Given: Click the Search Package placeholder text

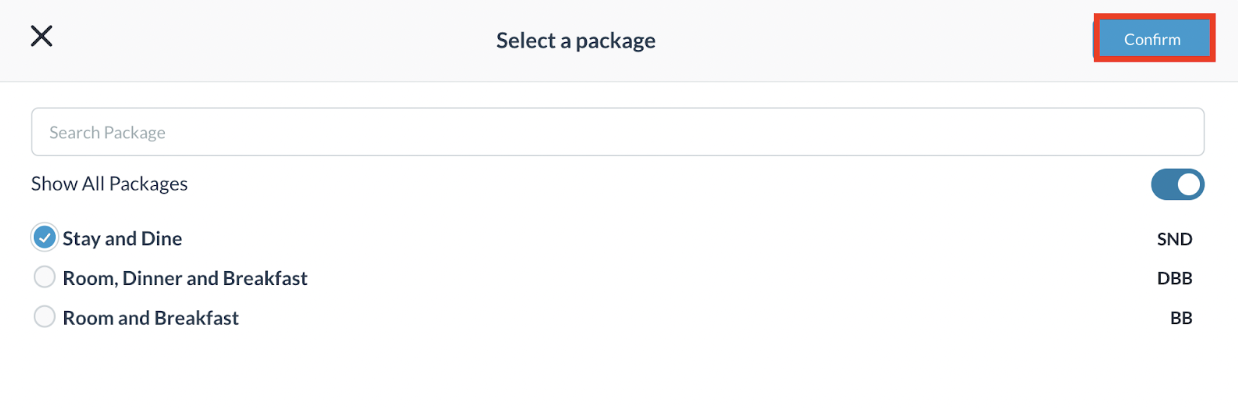Looking at the screenshot, I should pos(107,132).
